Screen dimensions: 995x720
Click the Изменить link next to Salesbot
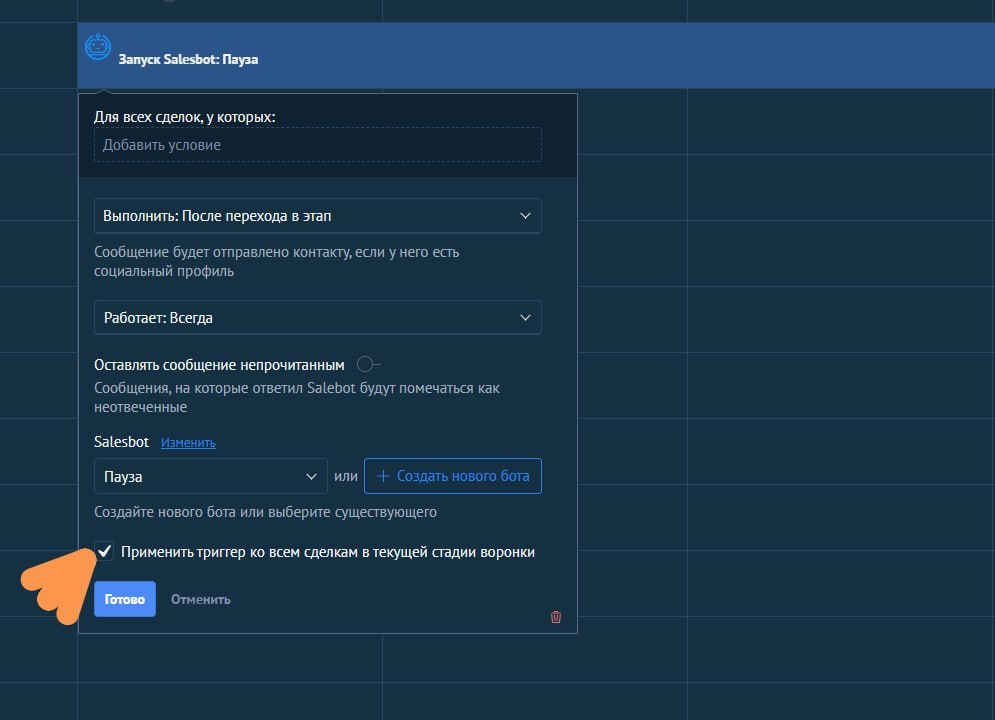[188, 443]
